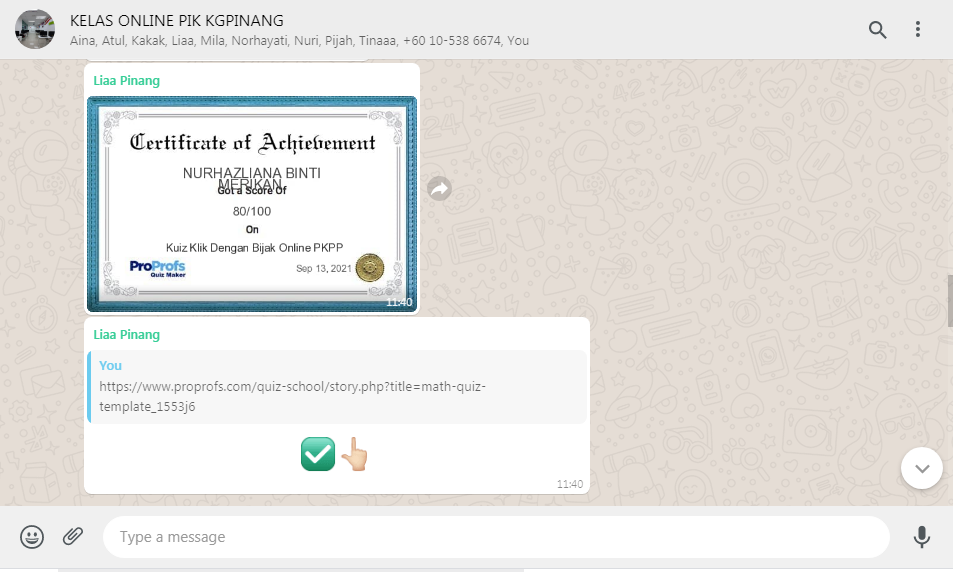The width and height of the screenshot is (953, 572).
Task: Click Liaa Pinang name above the certificate image
Action: click(126, 80)
